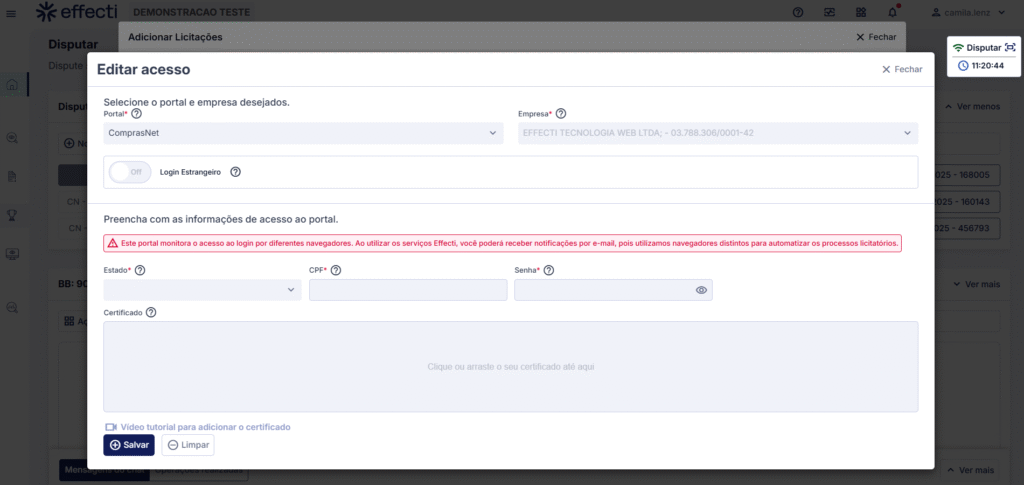Click the help icon beside Estado label
Screen dimensions: 1024x485
click(140, 270)
